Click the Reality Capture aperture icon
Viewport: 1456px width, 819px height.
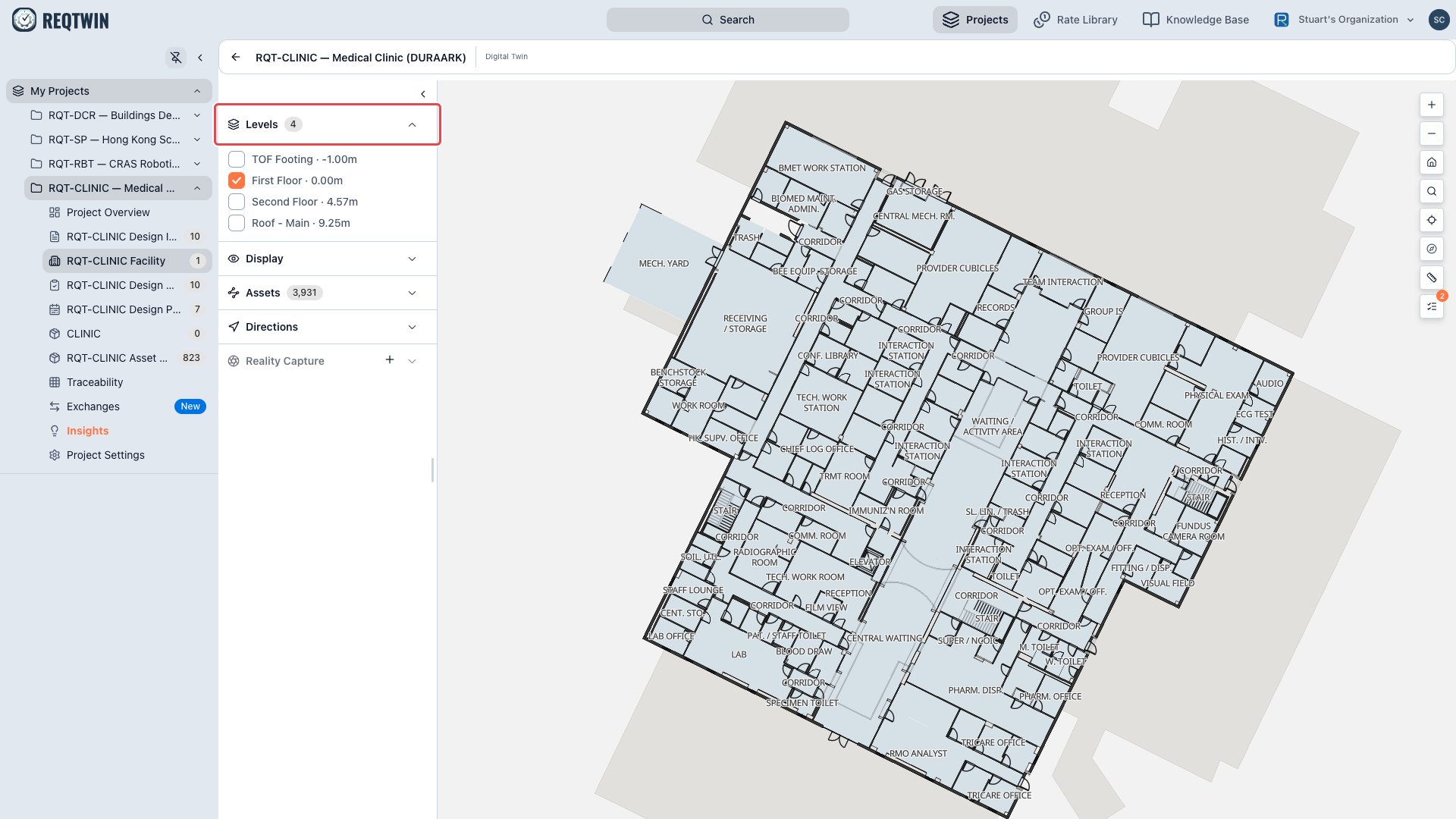click(234, 361)
